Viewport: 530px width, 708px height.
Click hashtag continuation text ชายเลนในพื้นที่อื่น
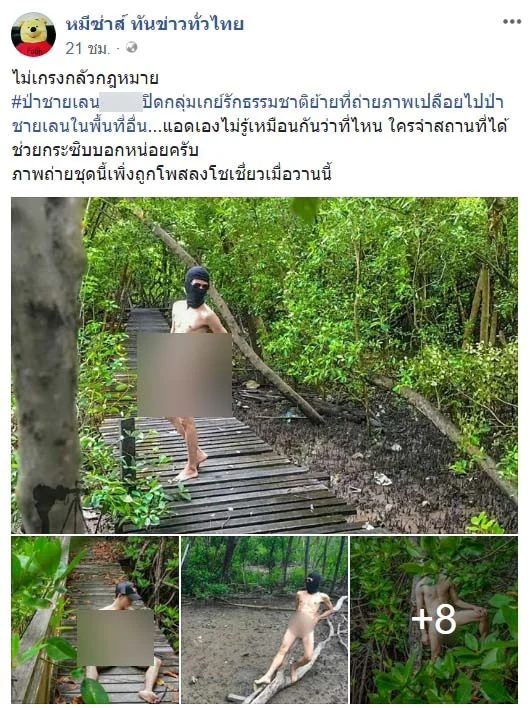click(x=79, y=126)
